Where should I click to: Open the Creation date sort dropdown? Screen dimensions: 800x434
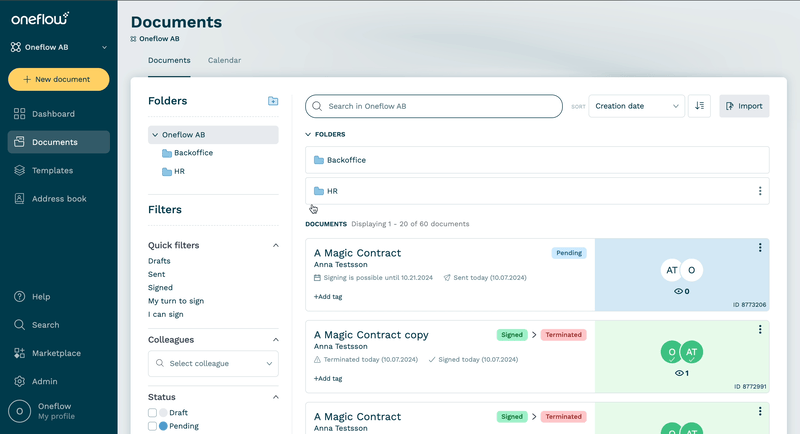click(x=636, y=106)
